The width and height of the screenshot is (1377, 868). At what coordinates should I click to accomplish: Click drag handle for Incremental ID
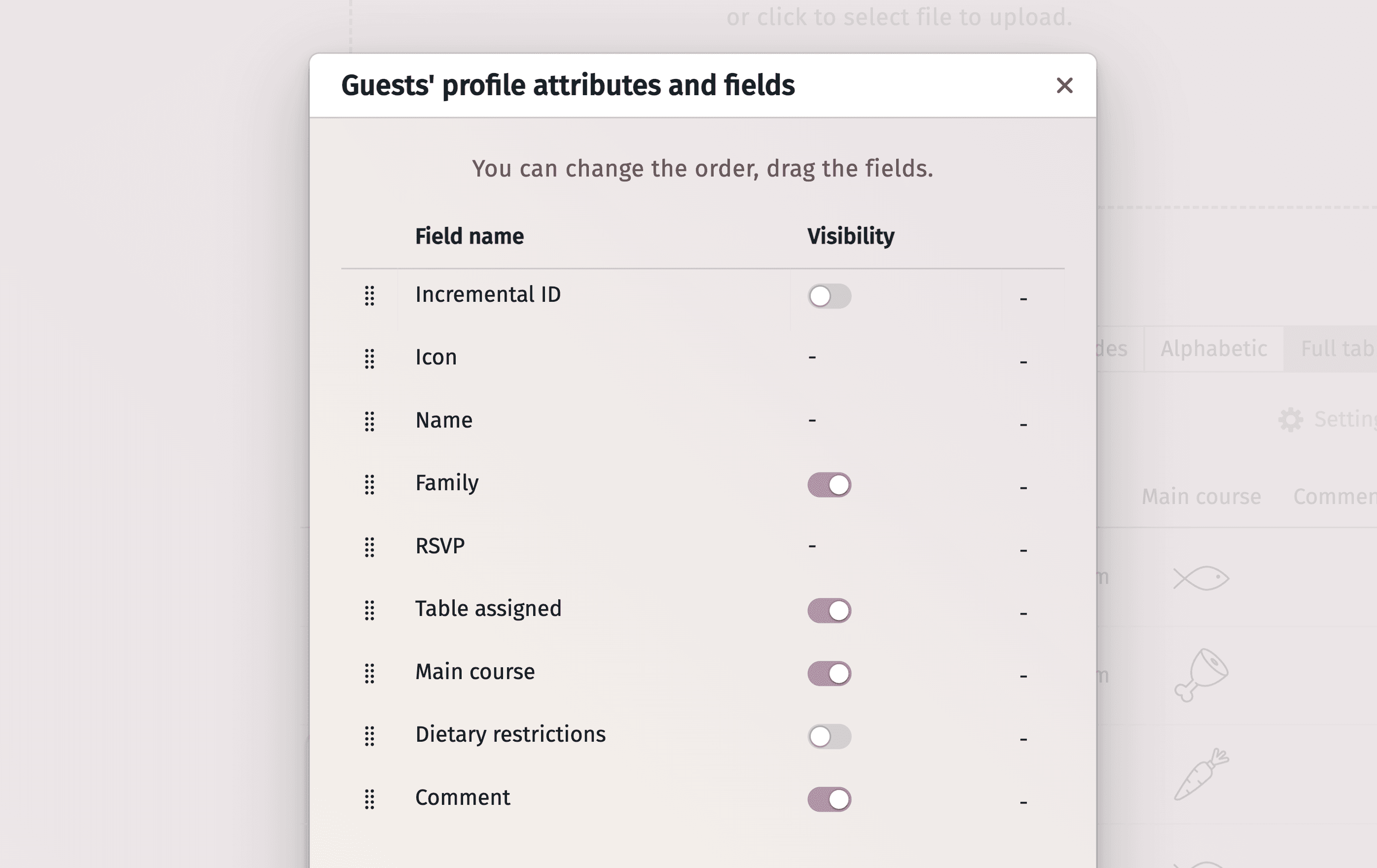click(x=369, y=295)
